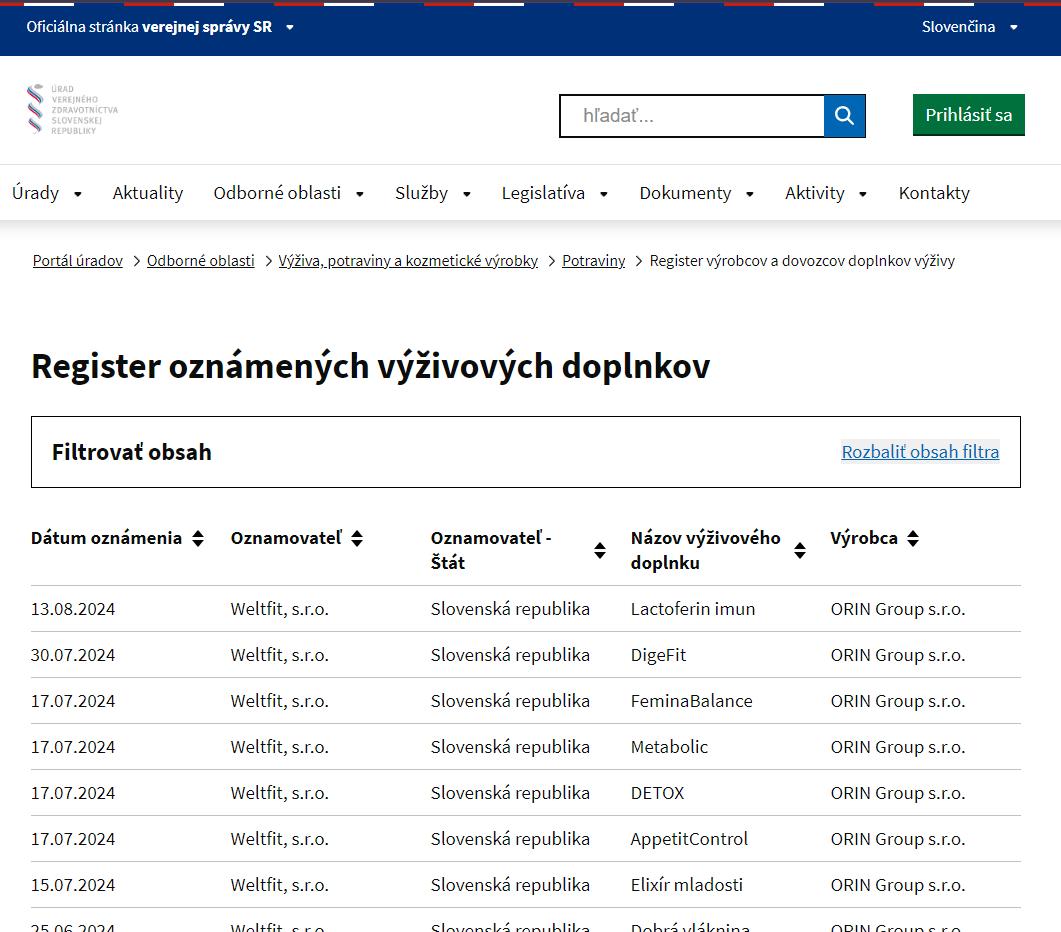Sort by Názov výživového doplnku arrows

tap(800, 551)
